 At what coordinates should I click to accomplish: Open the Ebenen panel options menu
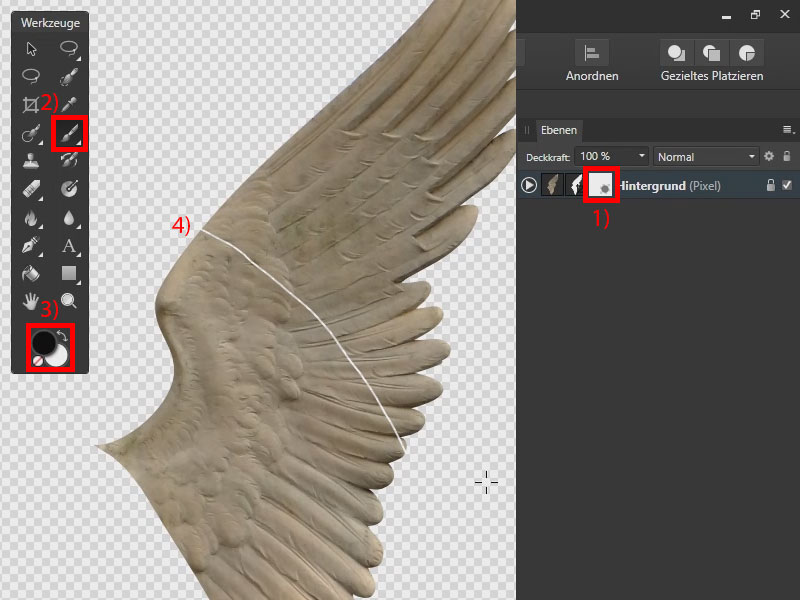coord(788,130)
